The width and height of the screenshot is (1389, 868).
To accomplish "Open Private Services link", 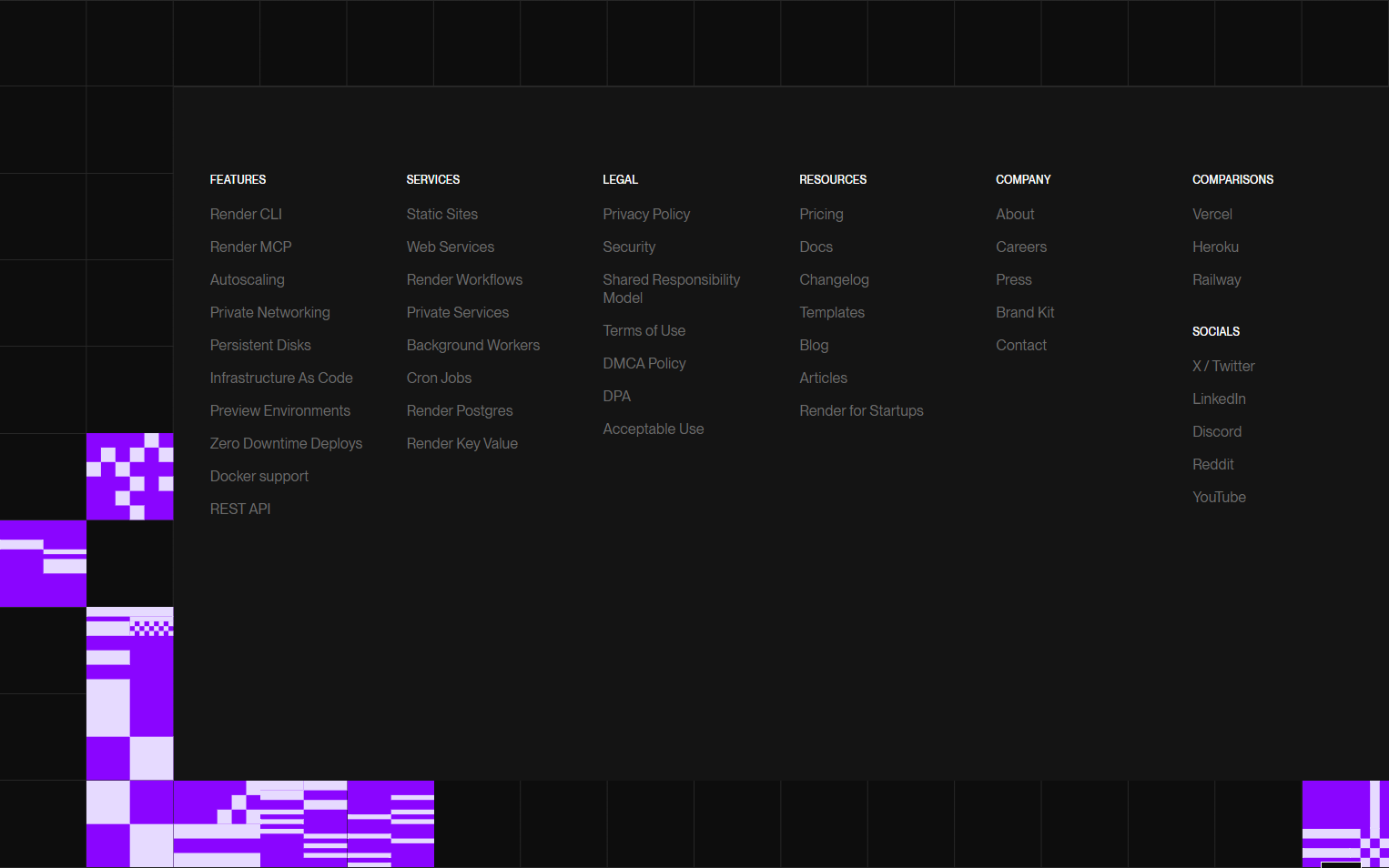I will 457,312.
